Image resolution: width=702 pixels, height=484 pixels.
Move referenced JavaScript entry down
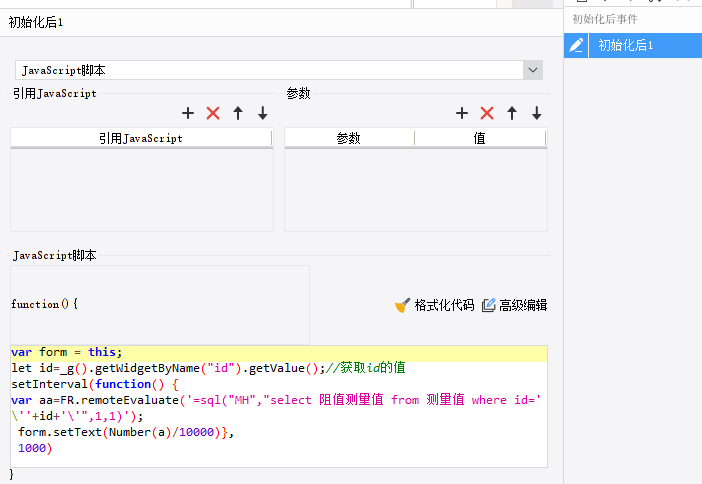coord(263,114)
